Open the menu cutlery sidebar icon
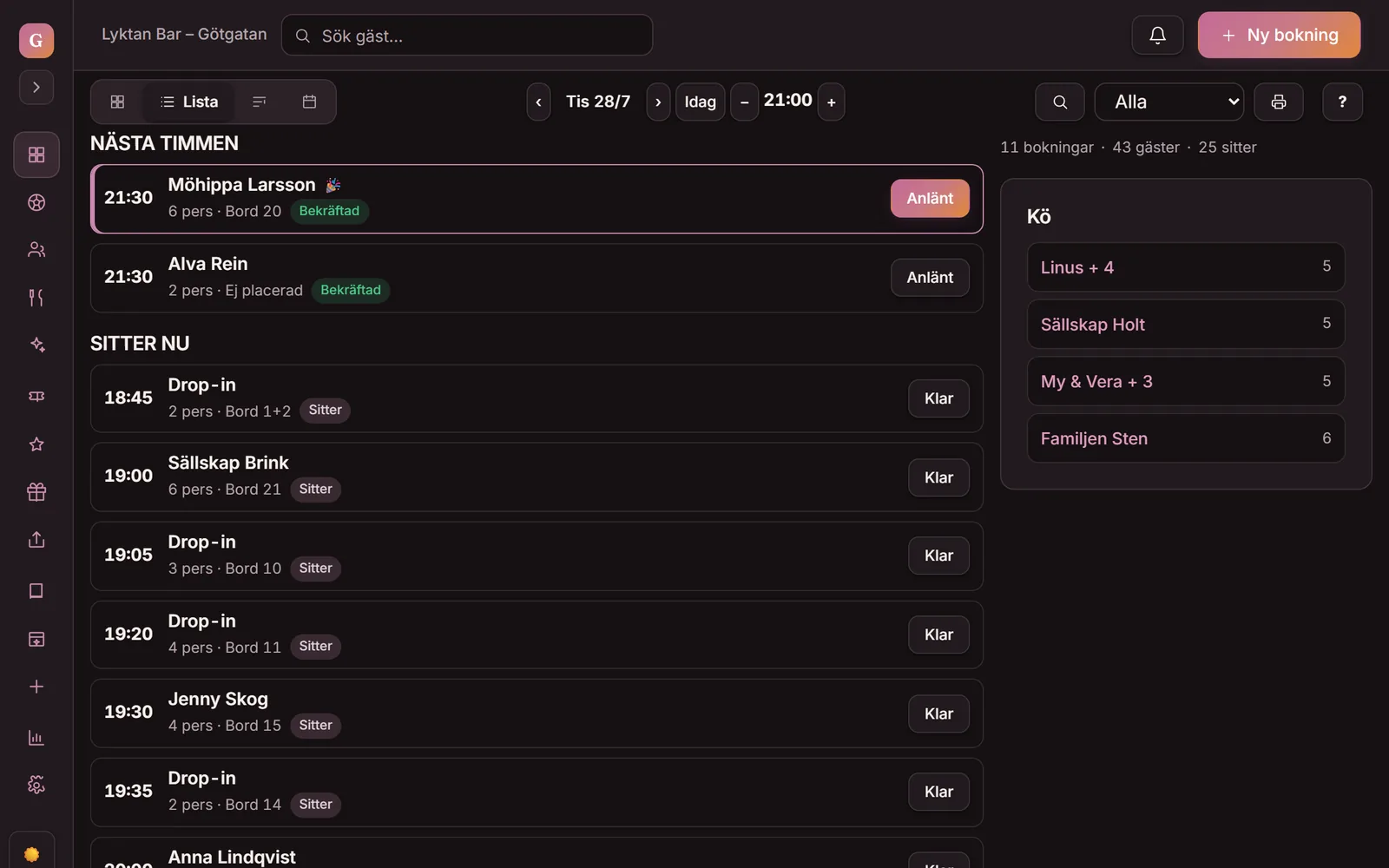The image size is (1389, 868). (36, 298)
